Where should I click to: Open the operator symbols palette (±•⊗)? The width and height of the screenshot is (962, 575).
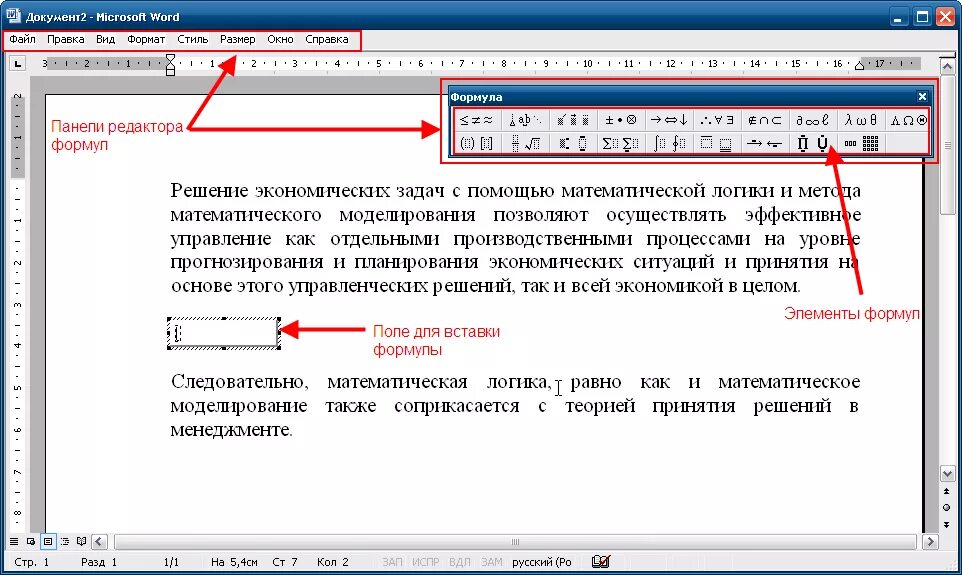pyautogui.click(x=621, y=120)
